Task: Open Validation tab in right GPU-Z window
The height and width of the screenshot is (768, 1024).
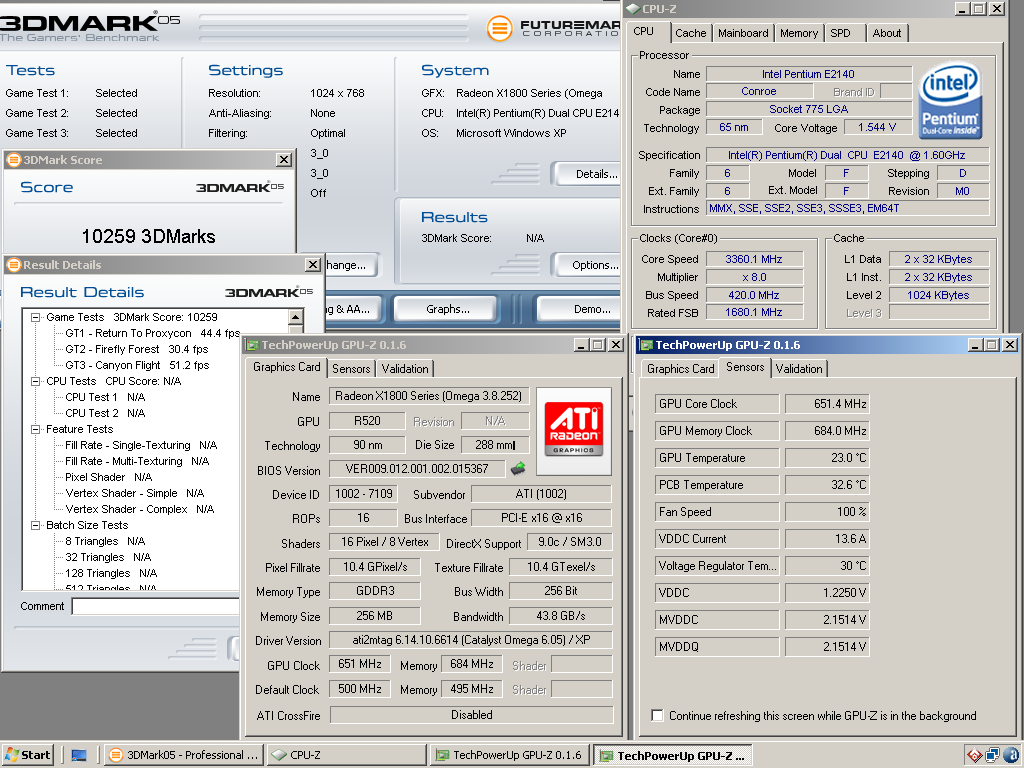Action: [799, 369]
